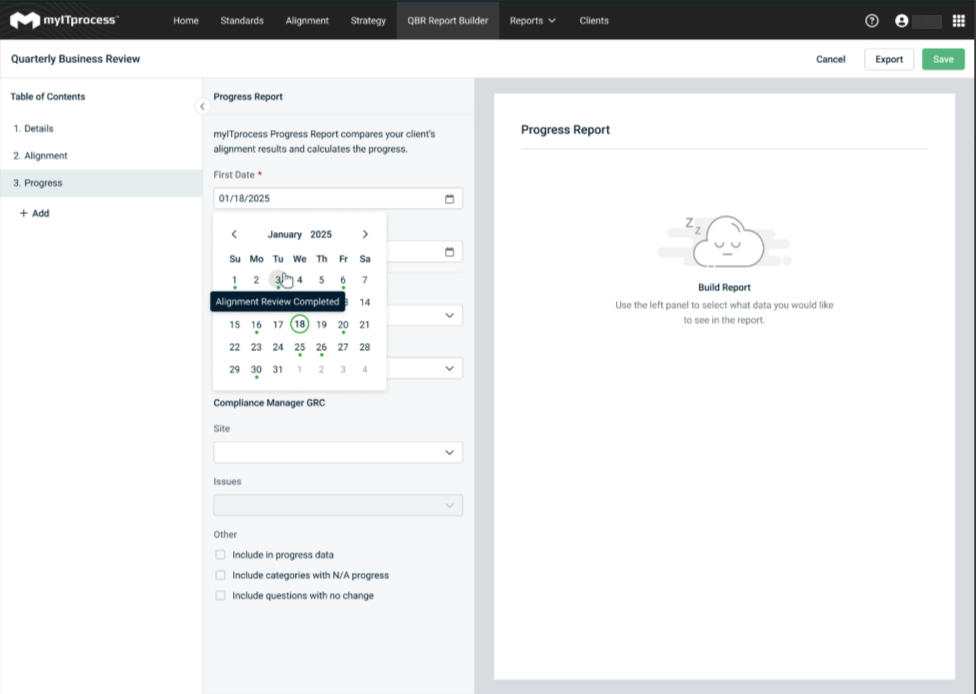Collapse the Table of Contents panel

coord(202,106)
